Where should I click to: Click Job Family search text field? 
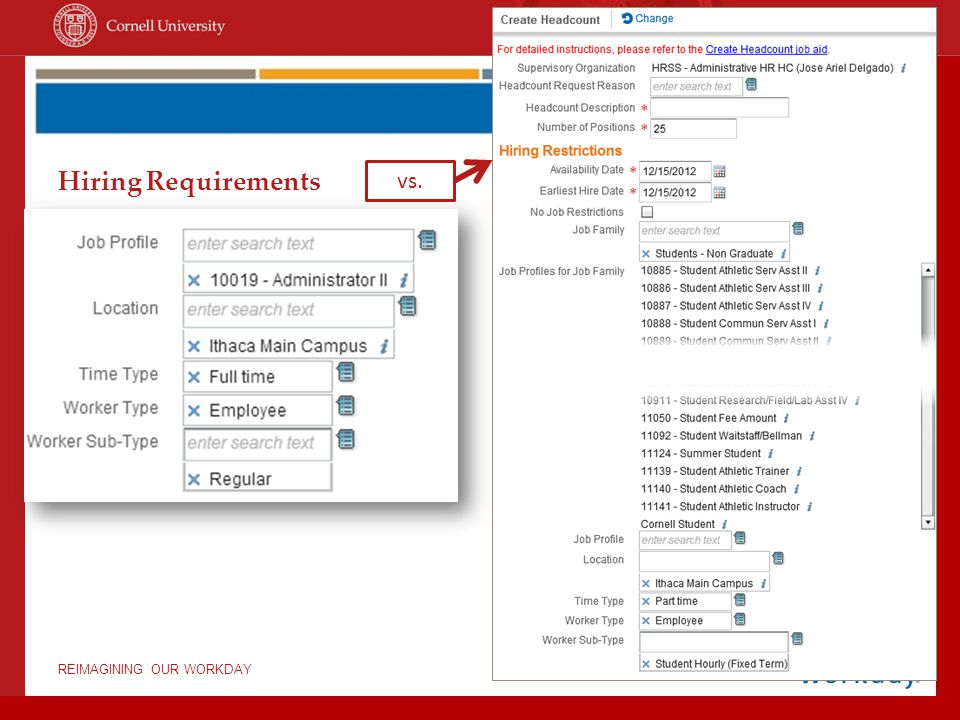[714, 231]
